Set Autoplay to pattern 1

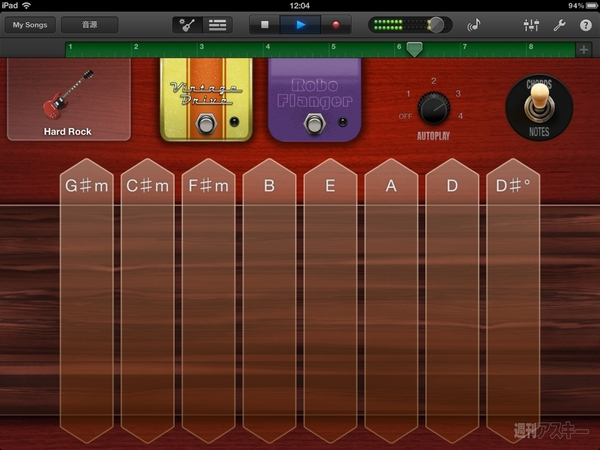point(408,94)
